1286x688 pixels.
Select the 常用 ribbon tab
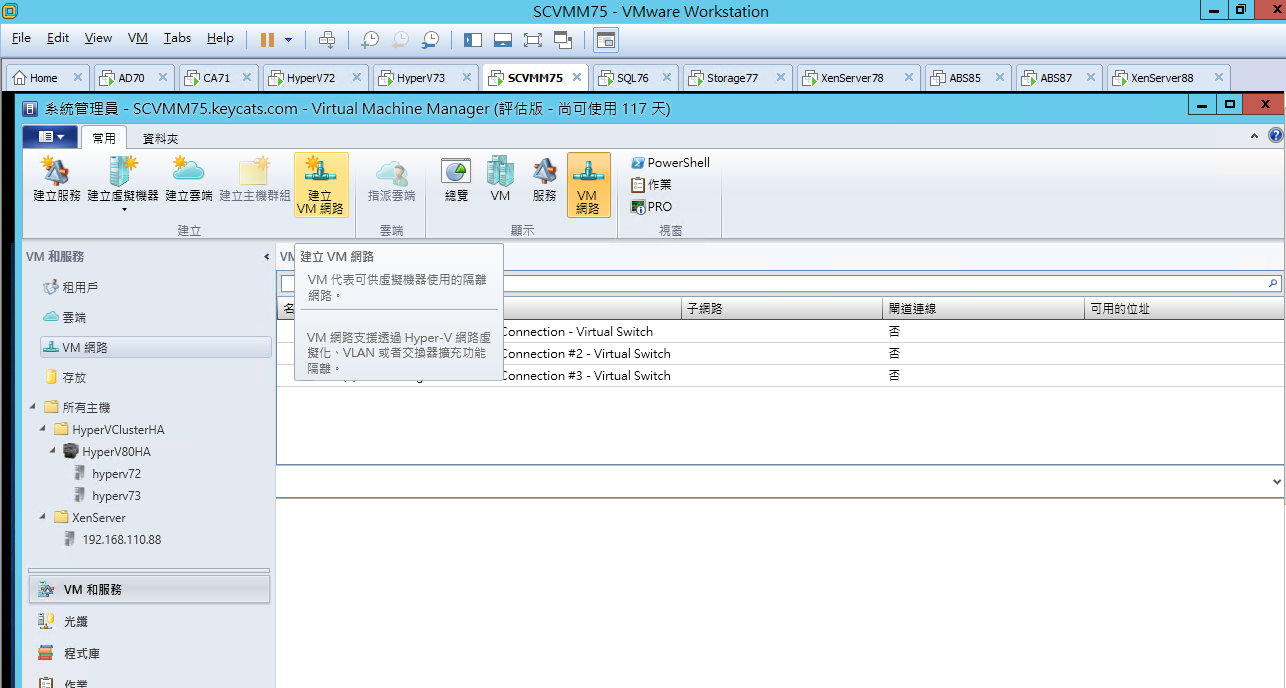(104, 139)
